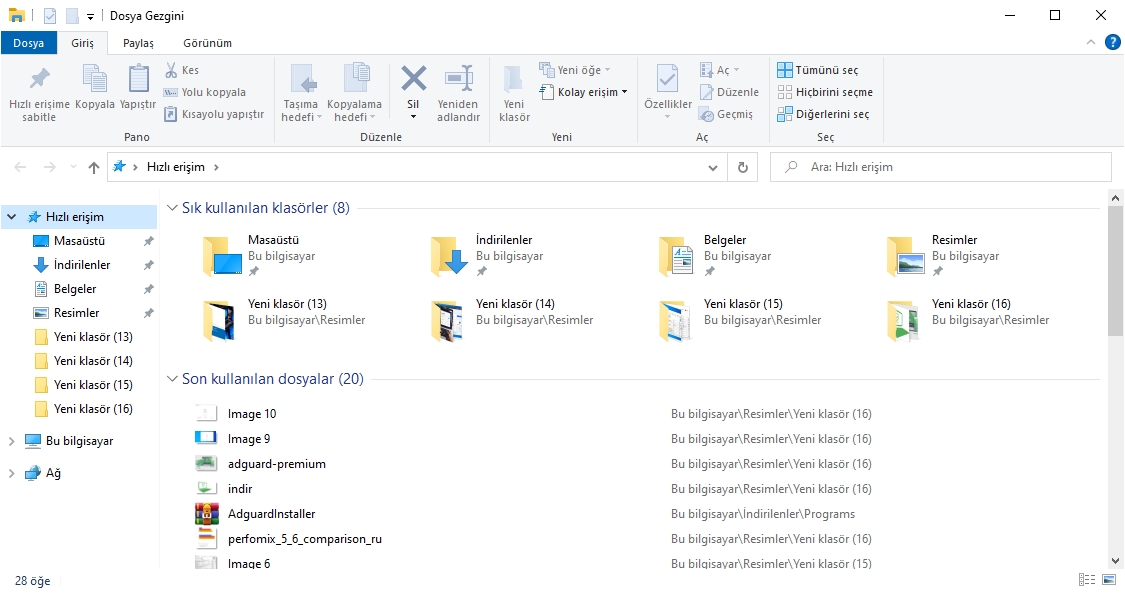The image size is (1125, 593).
Task: Select Belgeler in the navigation pane
Action: [75, 289]
